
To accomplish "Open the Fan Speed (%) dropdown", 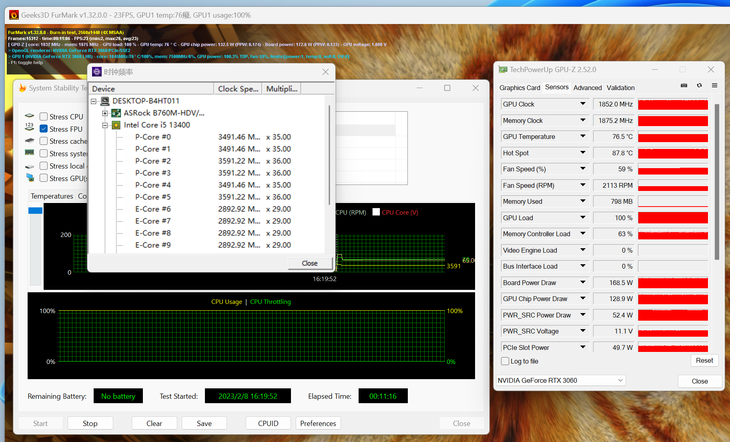I will [x=582, y=169].
